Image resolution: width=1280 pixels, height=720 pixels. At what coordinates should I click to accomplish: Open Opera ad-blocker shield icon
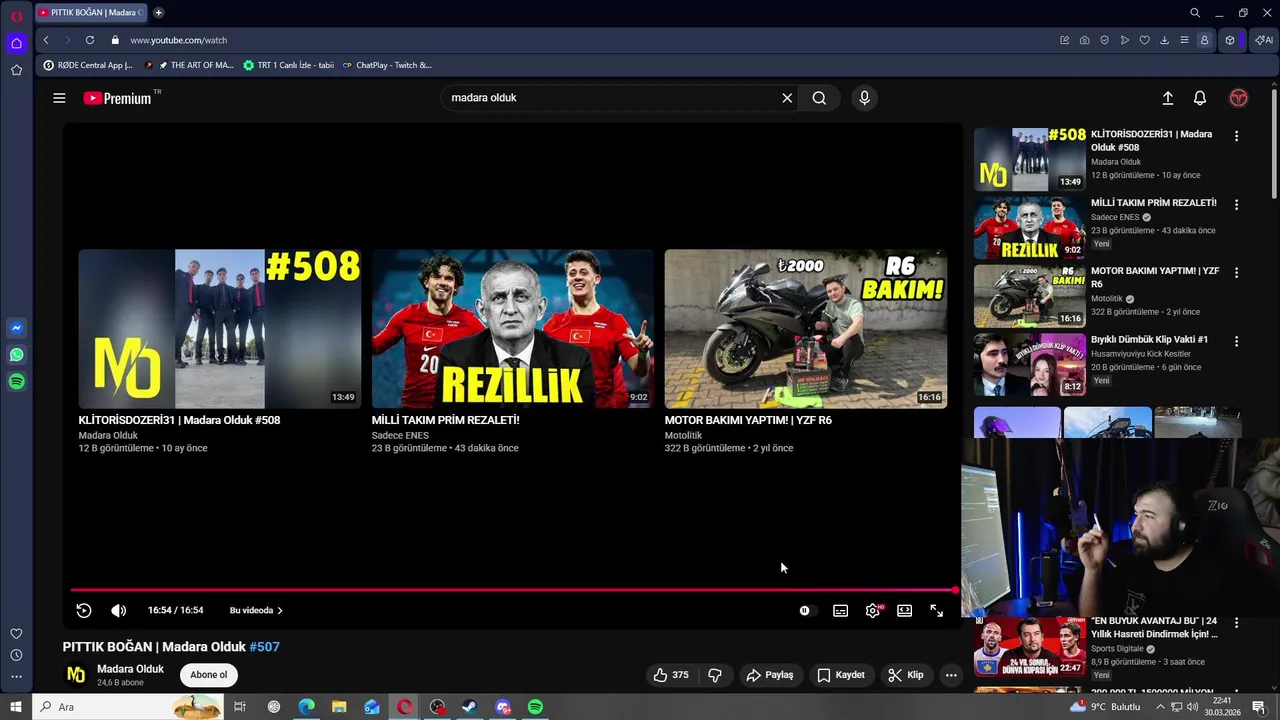point(1105,40)
